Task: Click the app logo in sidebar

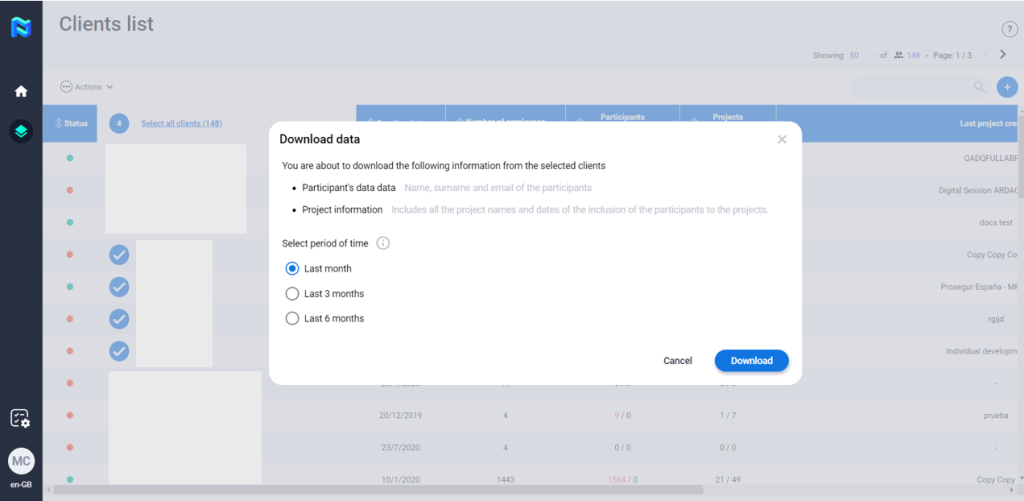Action: point(21,27)
